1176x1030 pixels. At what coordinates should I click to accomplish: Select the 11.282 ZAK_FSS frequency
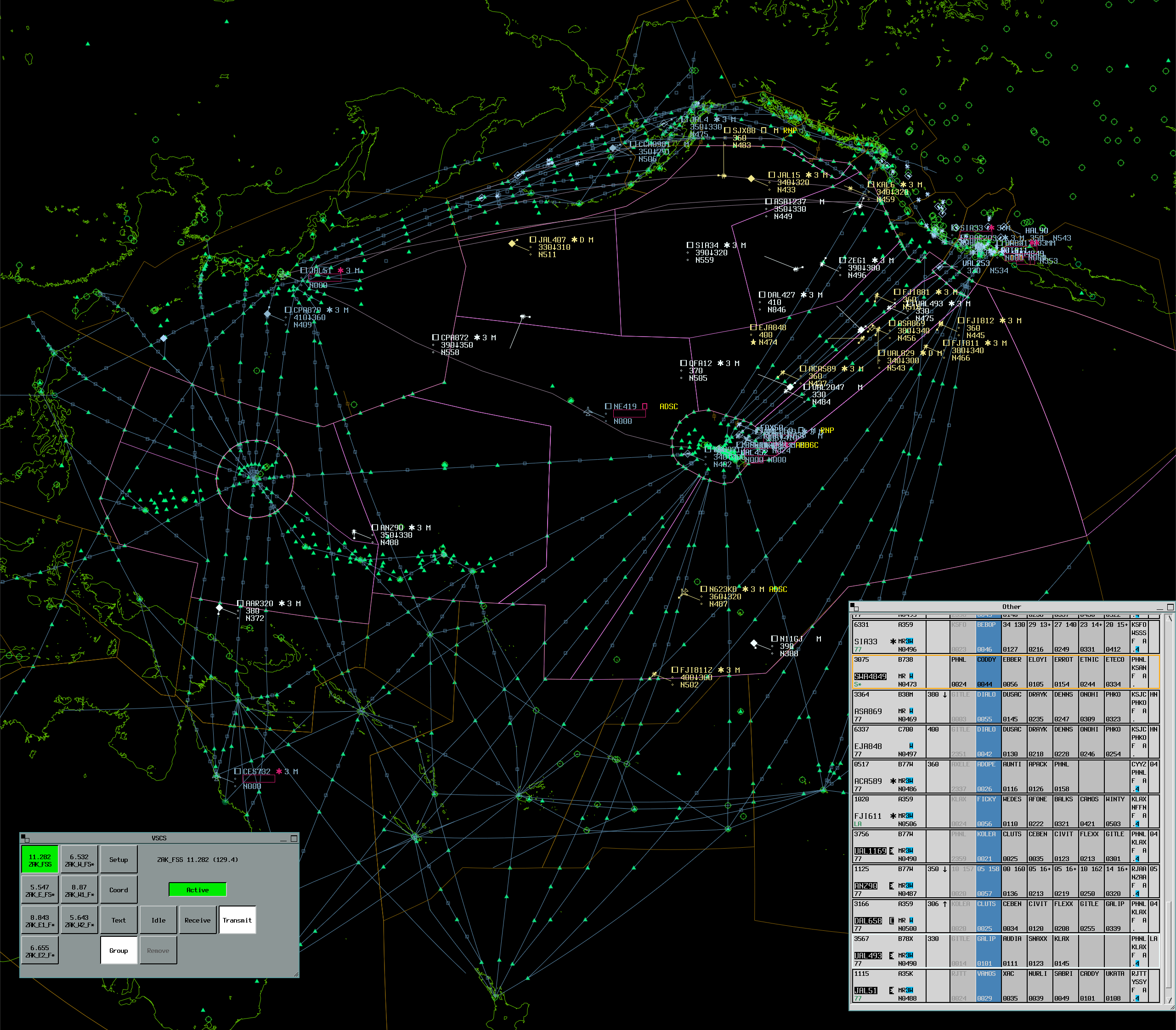[x=40, y=860]
